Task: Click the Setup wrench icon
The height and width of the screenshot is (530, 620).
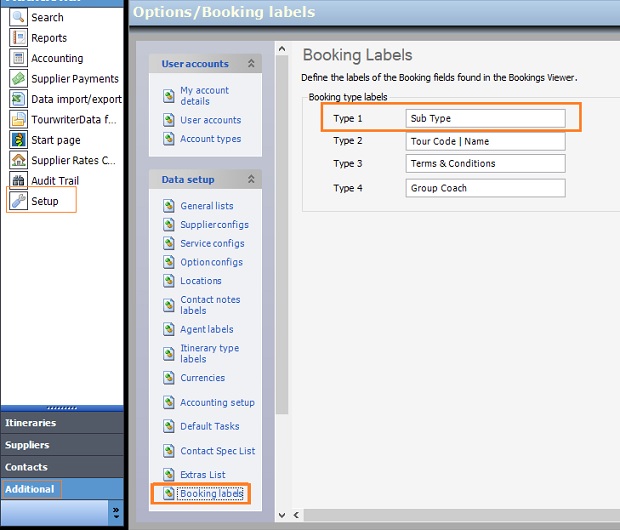Action: tap(18, 201)
